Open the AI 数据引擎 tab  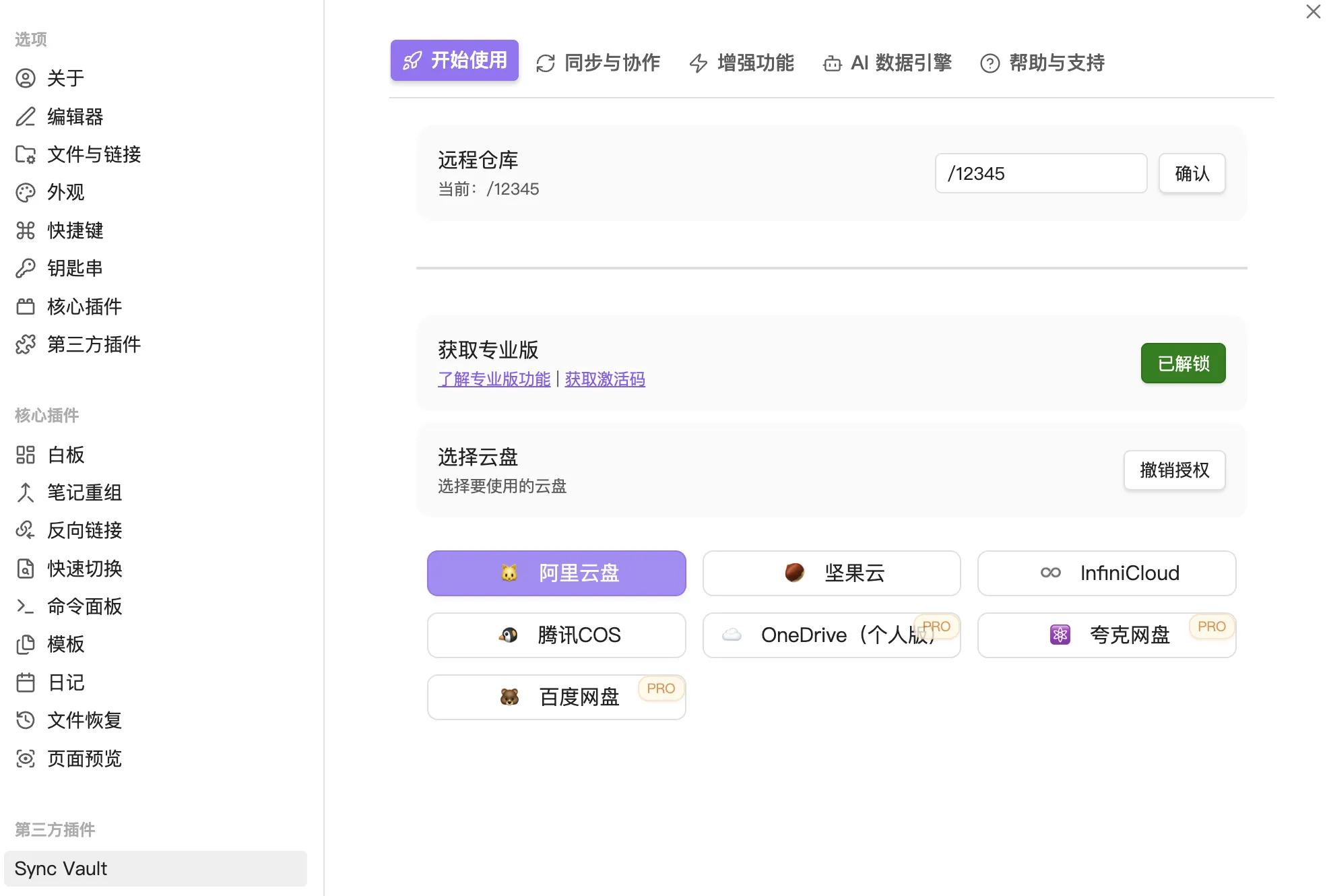click(x=887, y=63)
